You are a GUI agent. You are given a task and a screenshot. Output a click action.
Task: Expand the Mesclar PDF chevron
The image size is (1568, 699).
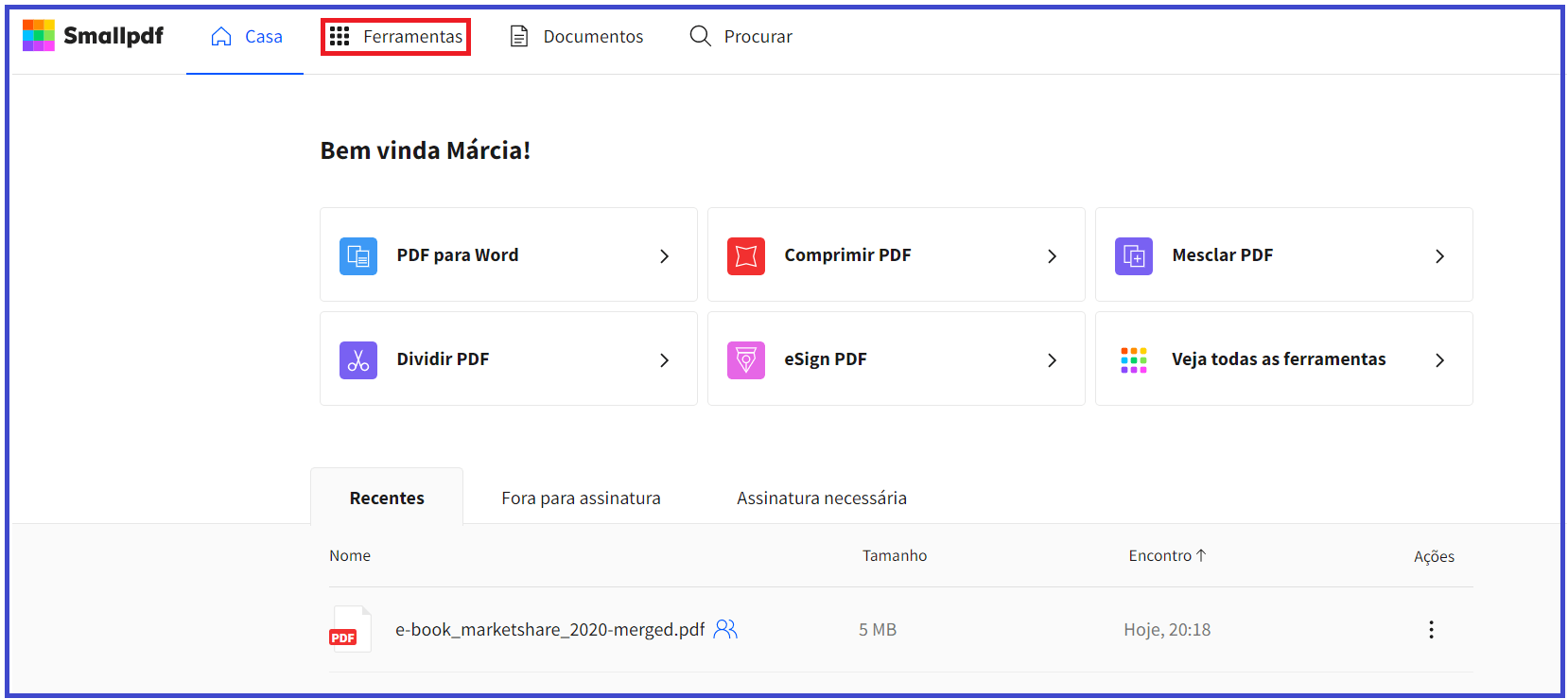tap(1439, 255)
